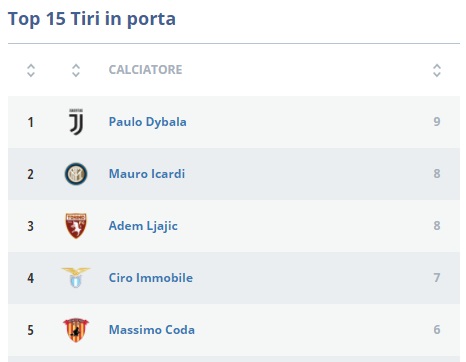Click the Top 15 Tiri in porta heading
466x362 pixels.
tap(92, 19)
